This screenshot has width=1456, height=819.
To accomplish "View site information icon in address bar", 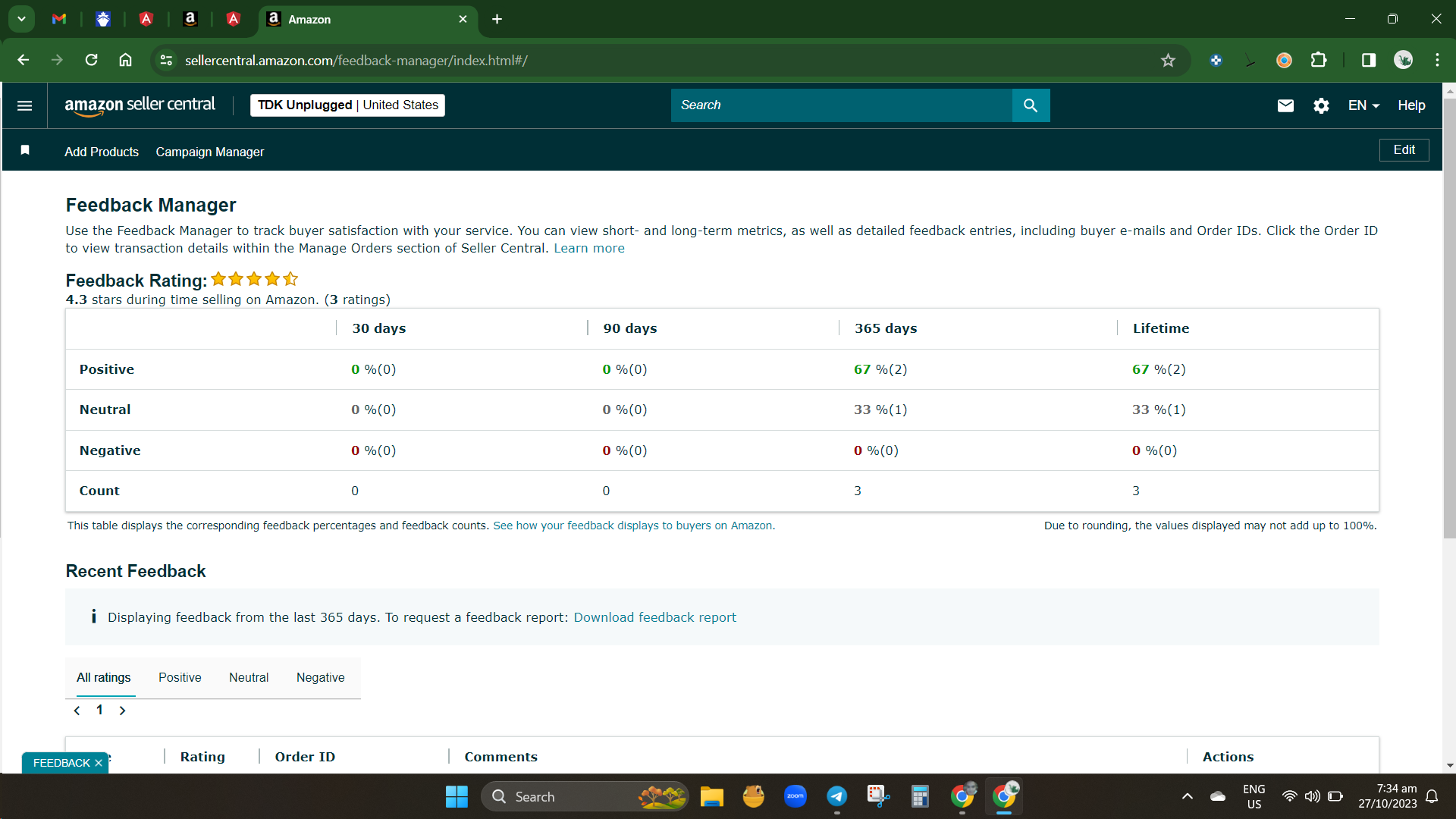I will pos(166,60).
